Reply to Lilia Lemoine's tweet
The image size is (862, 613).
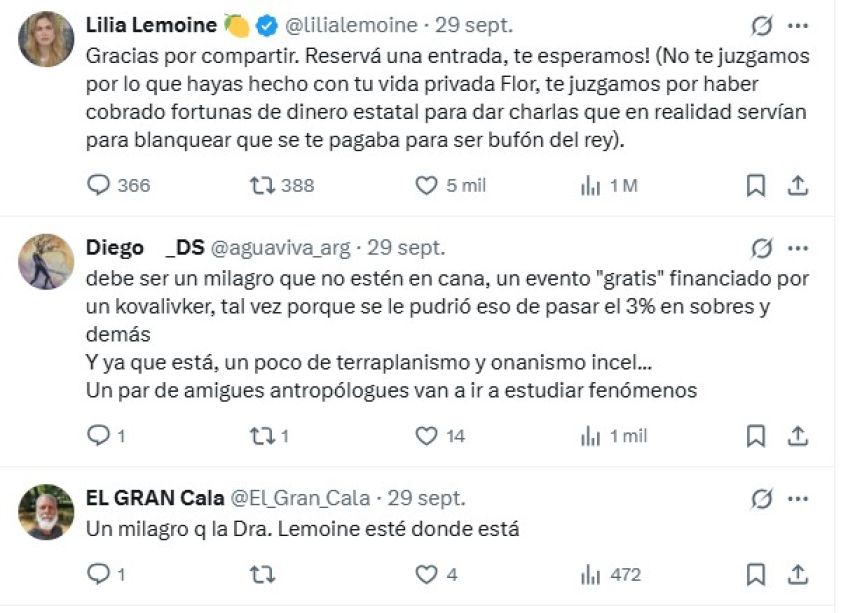(99, 185)
